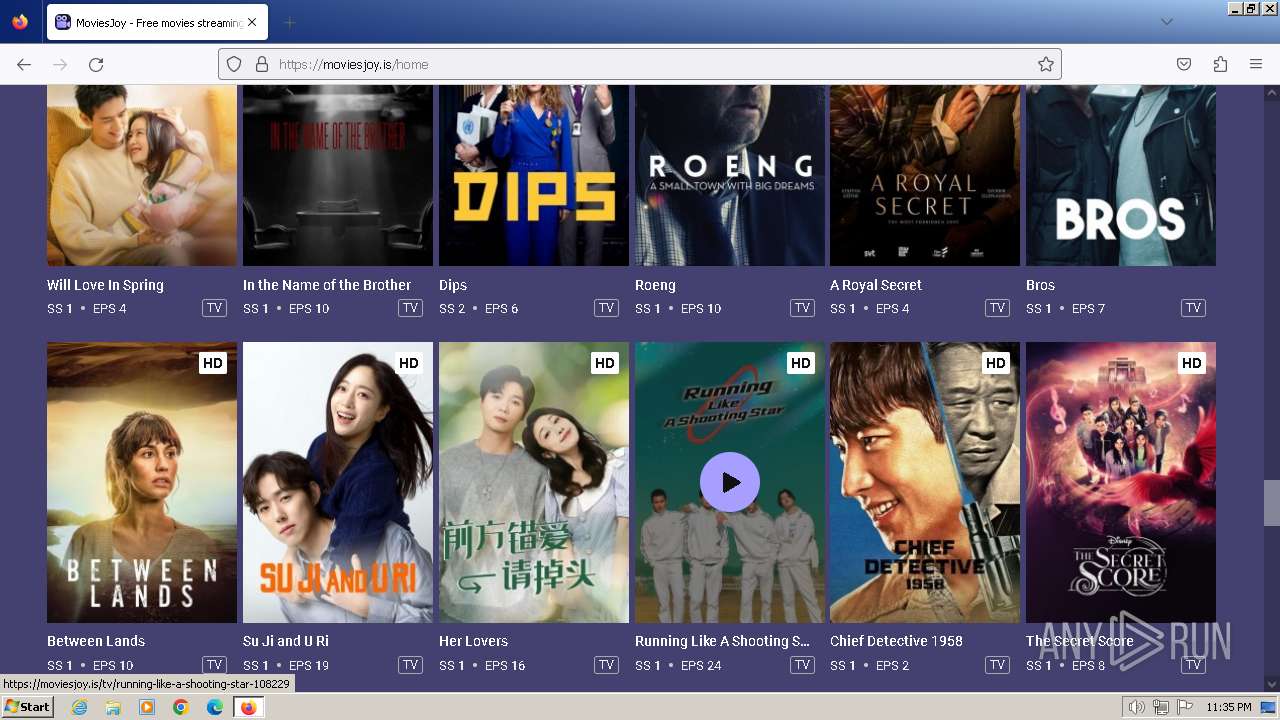Open tracking protection shield icon
Screen dimensions: 1280x720
click(234, 64)
